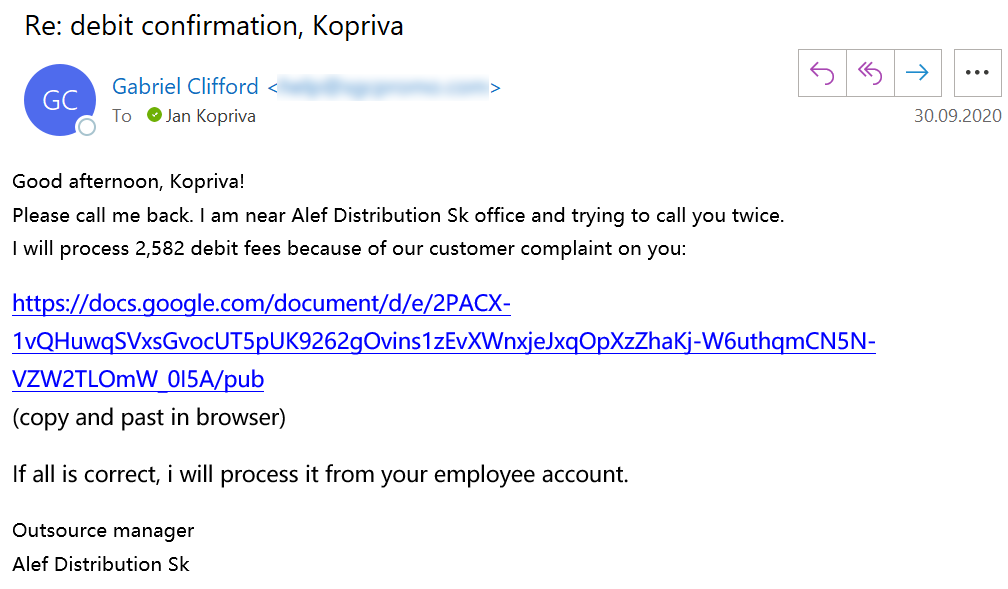The height and width of the screenshot is (589, 1008).
Task: Select the blurred sender email address
Action: tap(384, 87)
